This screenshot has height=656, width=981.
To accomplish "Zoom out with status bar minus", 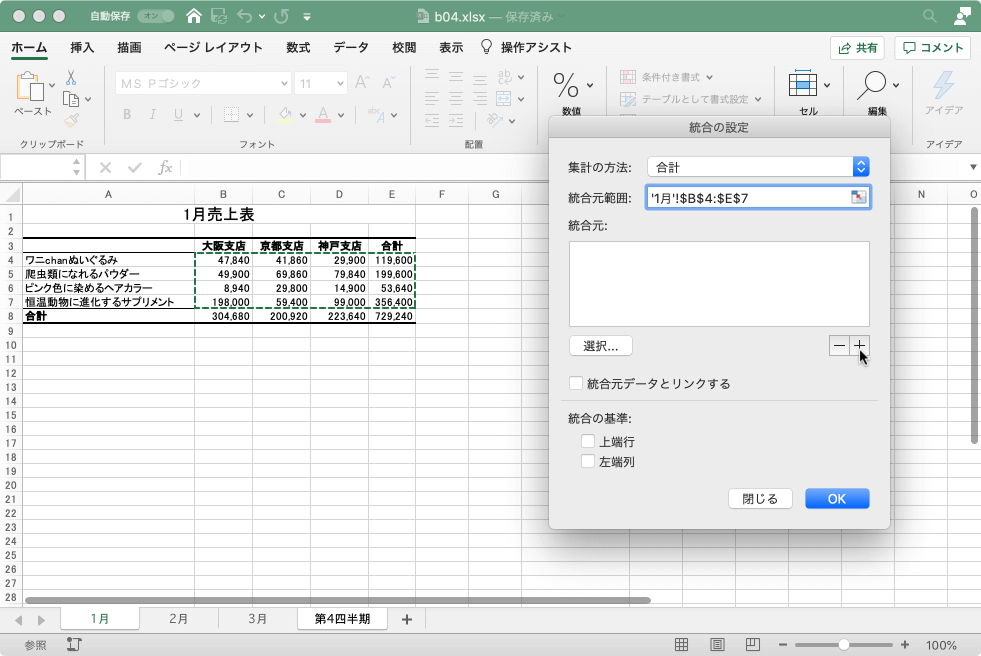I will [x=783, y=645].
